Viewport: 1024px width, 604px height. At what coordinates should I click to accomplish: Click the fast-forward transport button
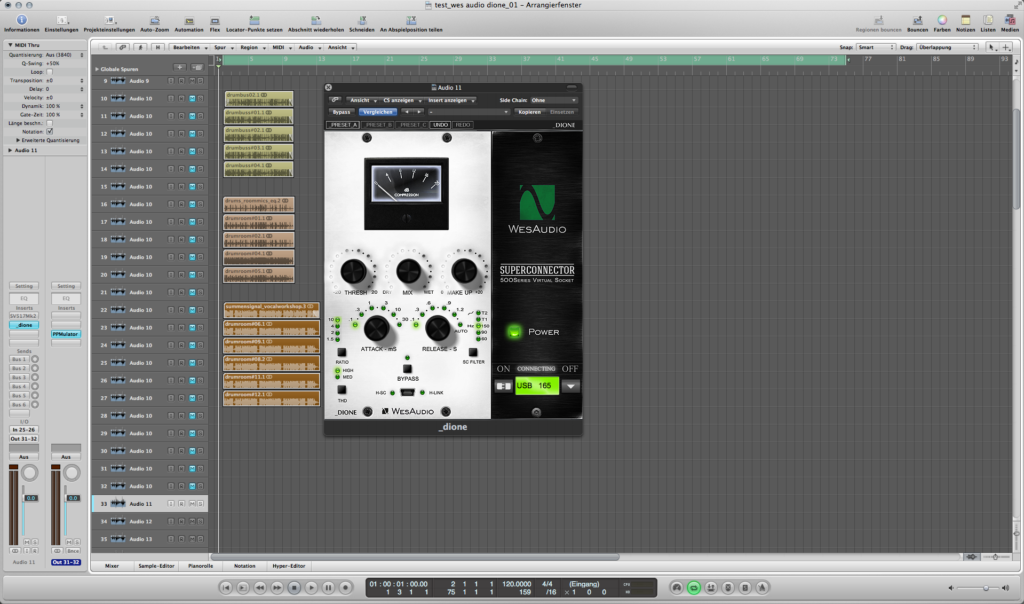(x=277, y=588)
